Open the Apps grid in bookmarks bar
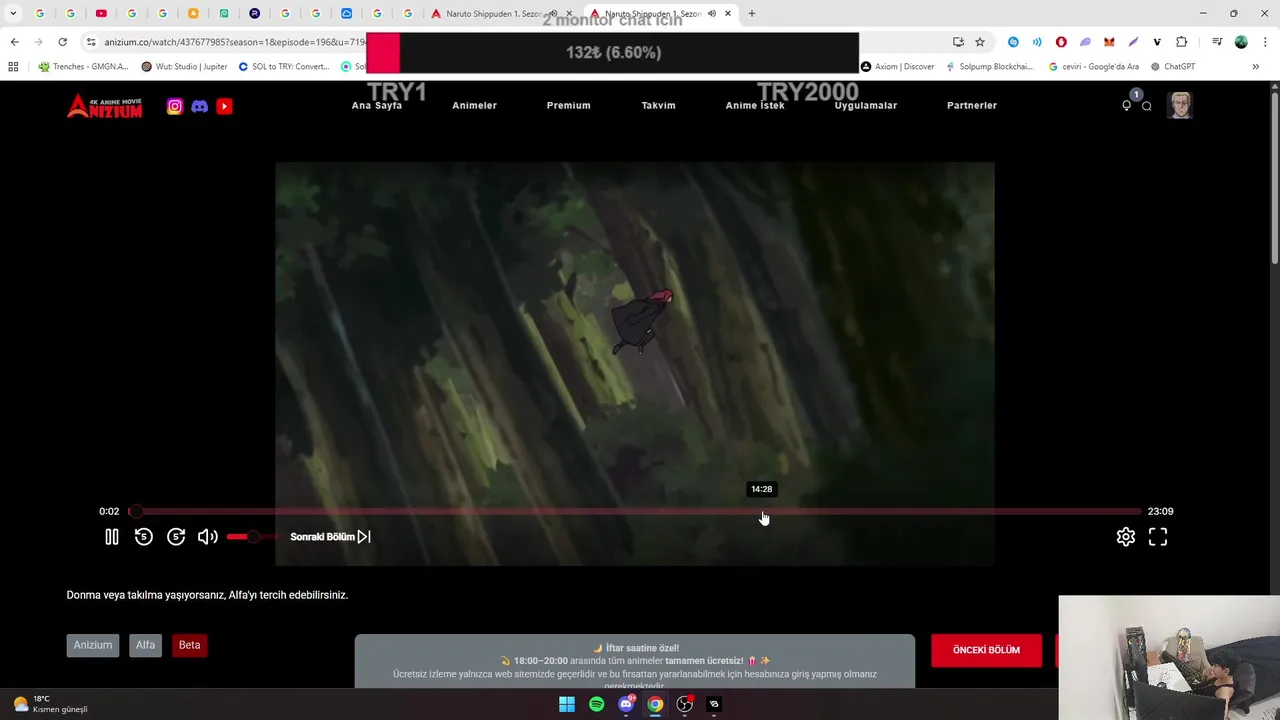This screenshot has height=720, width=1280. (13, 67)
